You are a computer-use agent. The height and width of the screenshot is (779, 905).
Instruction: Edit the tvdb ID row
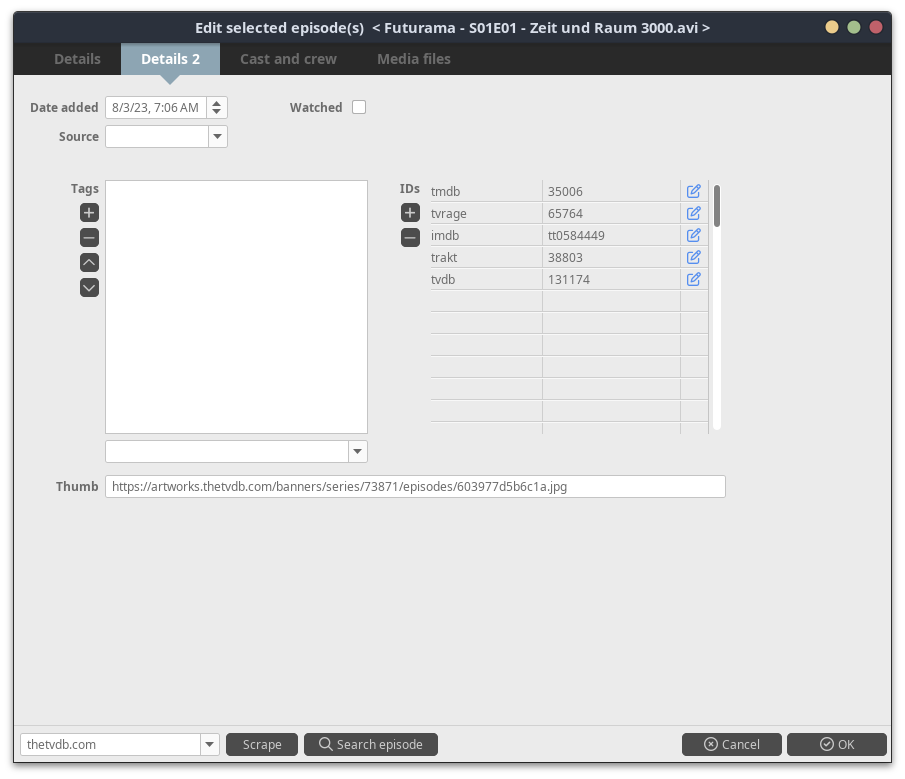[x=693, y=279]
